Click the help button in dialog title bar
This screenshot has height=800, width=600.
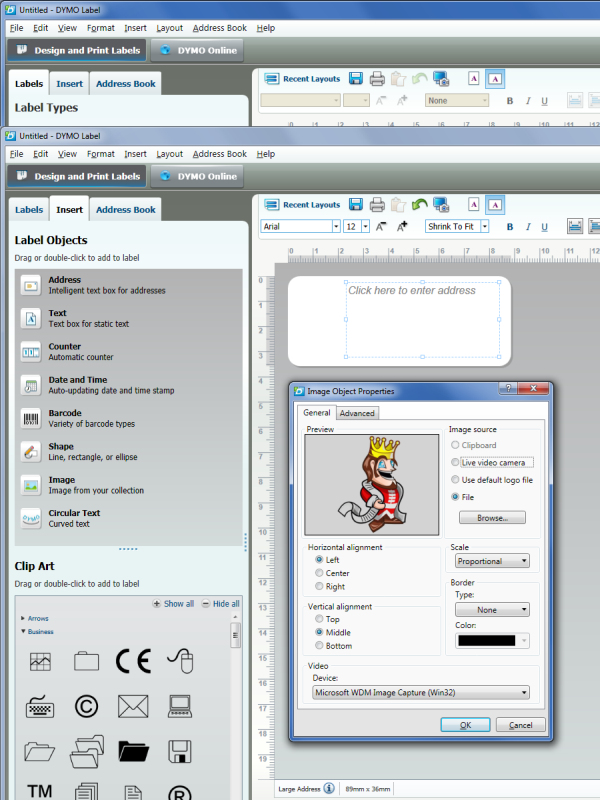click(x=508, y=388)
